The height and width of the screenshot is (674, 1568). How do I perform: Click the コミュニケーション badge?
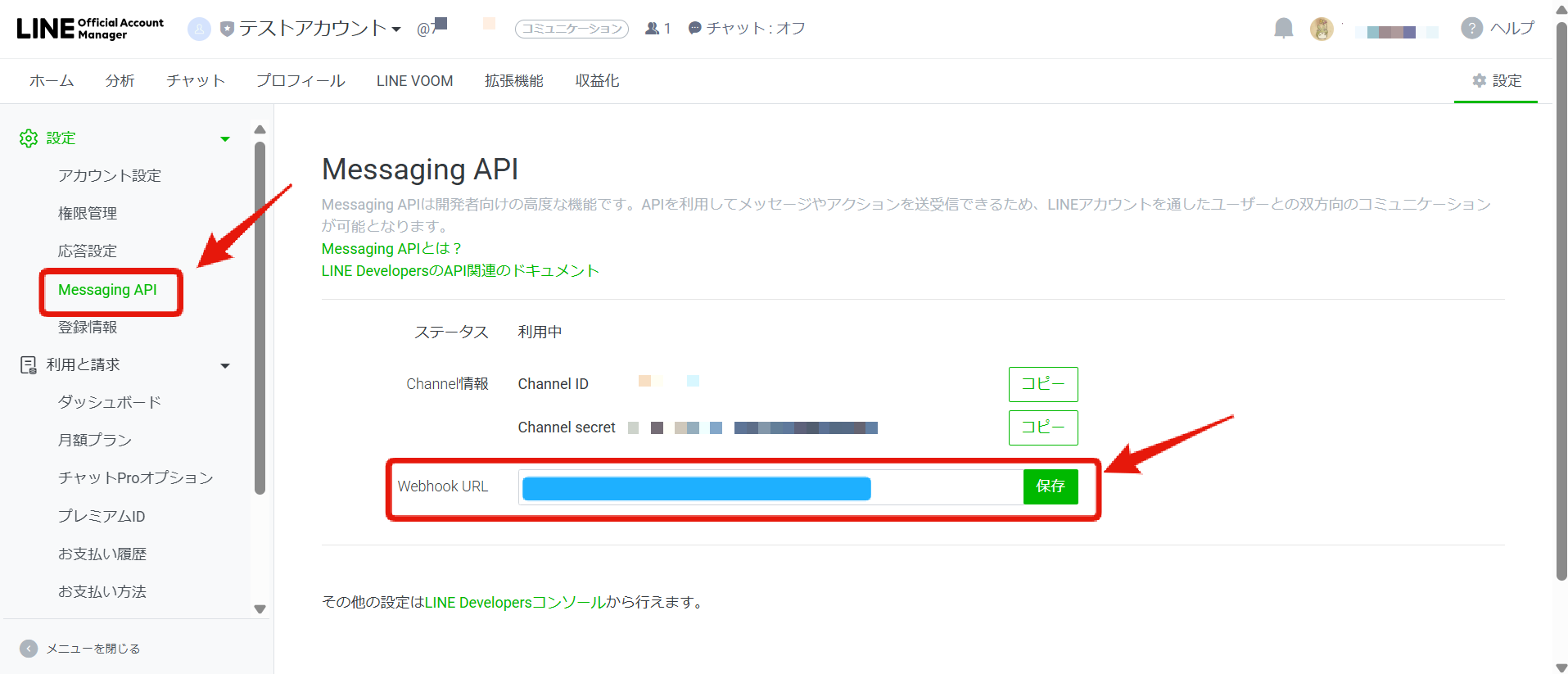[572, 29]
